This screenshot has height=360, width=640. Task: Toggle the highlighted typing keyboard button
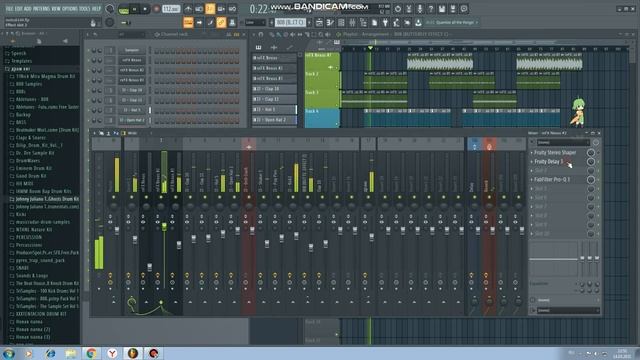click(x=188, y=22)
